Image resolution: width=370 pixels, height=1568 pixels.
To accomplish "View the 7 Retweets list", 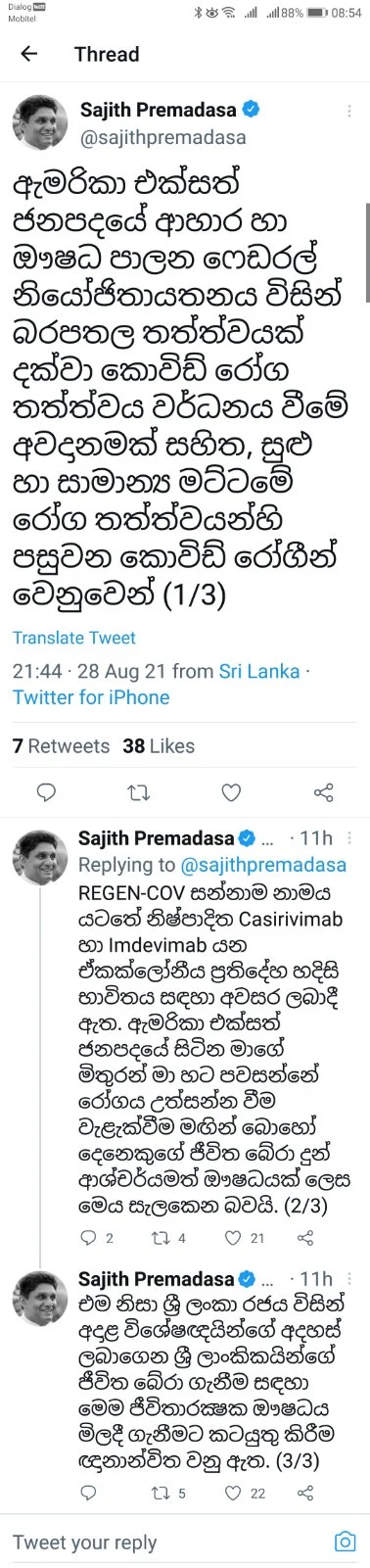I will point(61,746).
